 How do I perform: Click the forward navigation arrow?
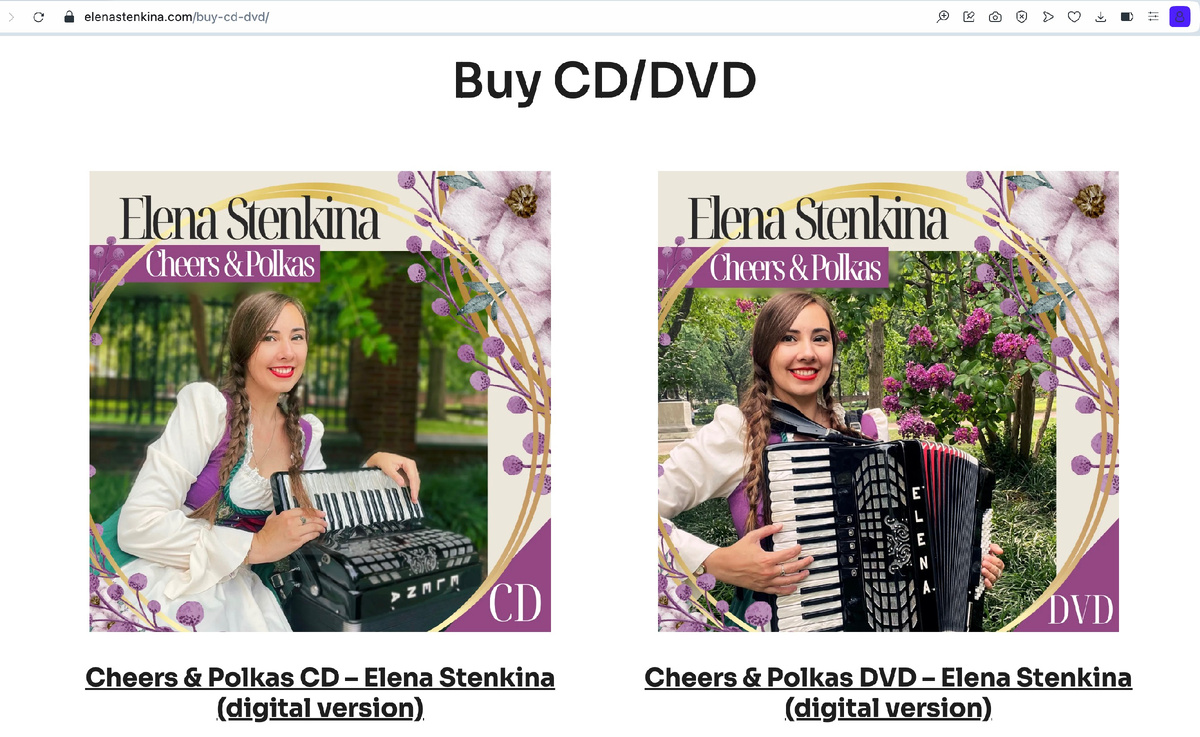tap(11, 17)
